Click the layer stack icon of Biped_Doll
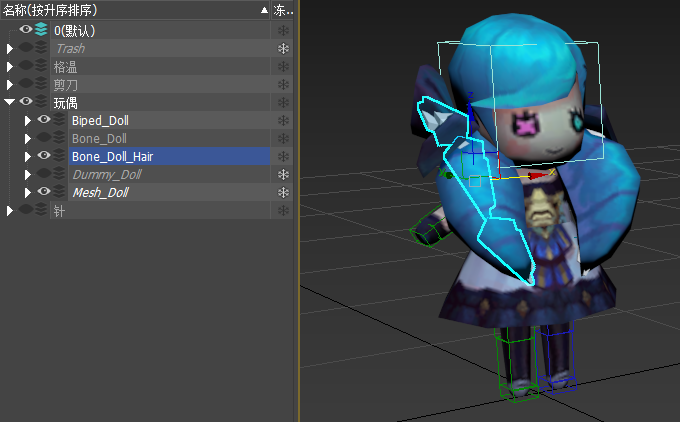This screenshot has width=680, height=422. point(59,120)
